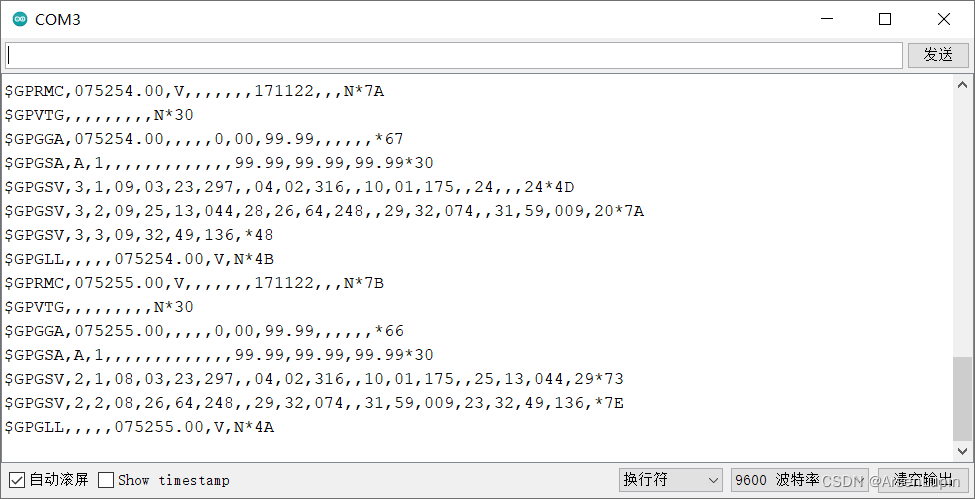
Task: Toggle the 自动滚屏 autoscroll checkbox
Action: [17, 480]
